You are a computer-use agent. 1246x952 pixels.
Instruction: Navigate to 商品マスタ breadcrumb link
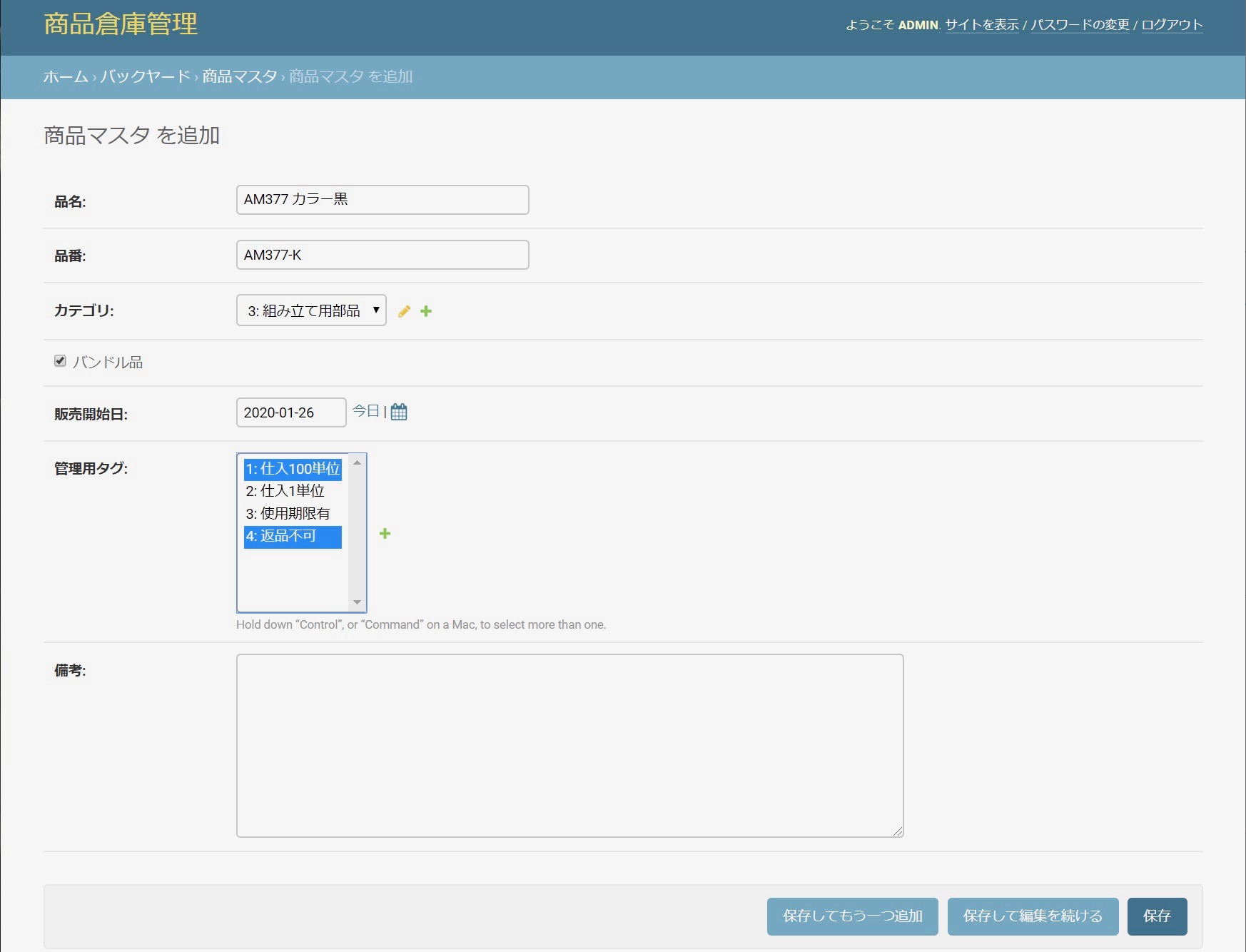tap(239, 76)
